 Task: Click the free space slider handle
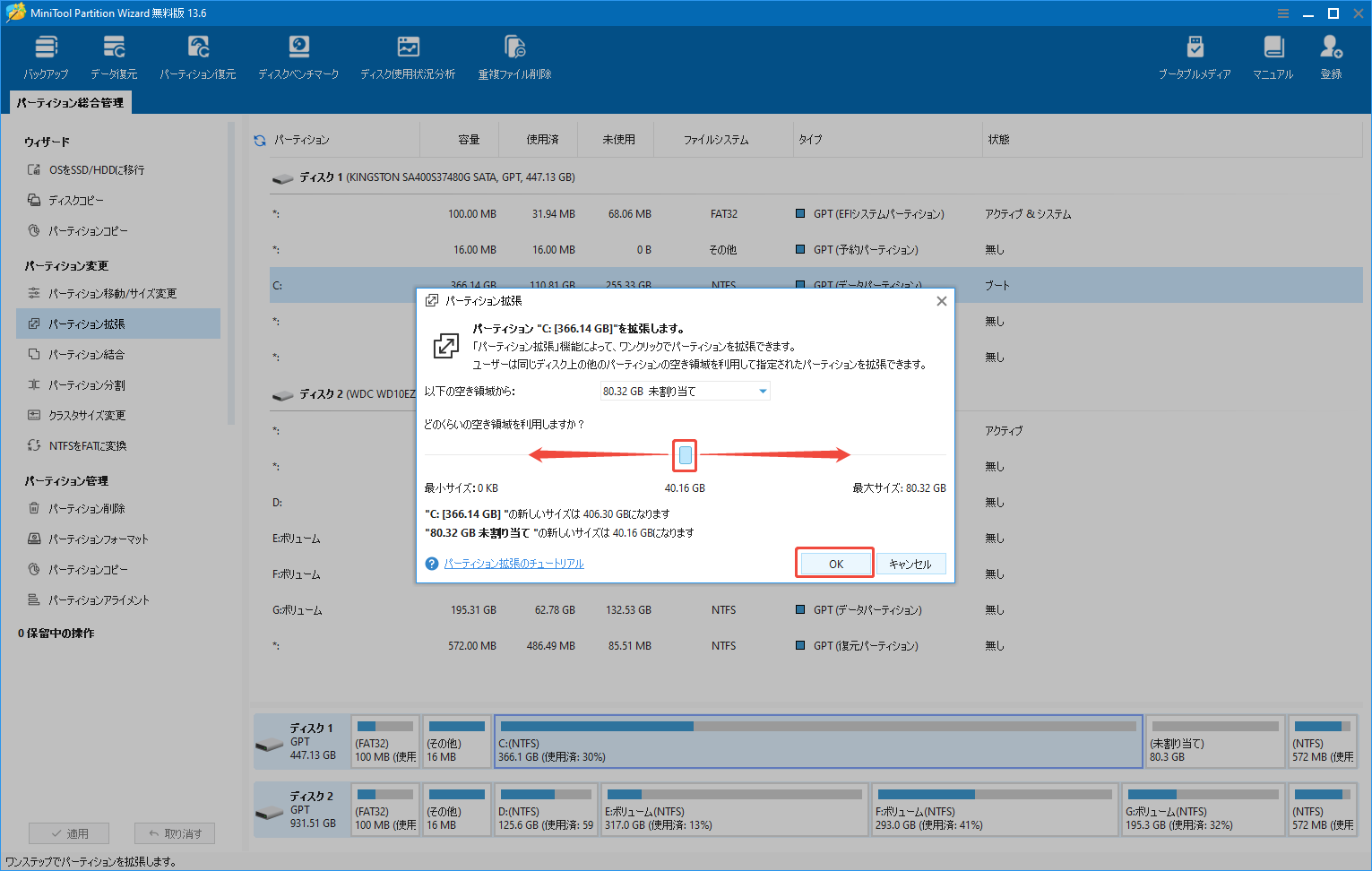pos(684,456)
